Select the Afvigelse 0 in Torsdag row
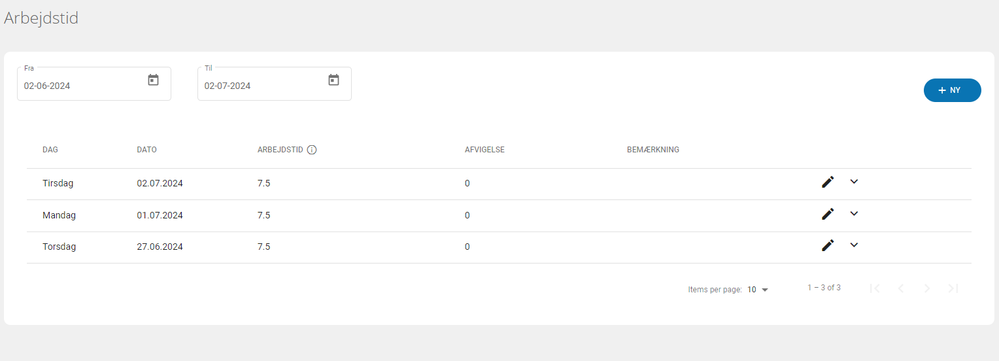The width and height of the screenshot is (999, 361). tap(467, 246)
